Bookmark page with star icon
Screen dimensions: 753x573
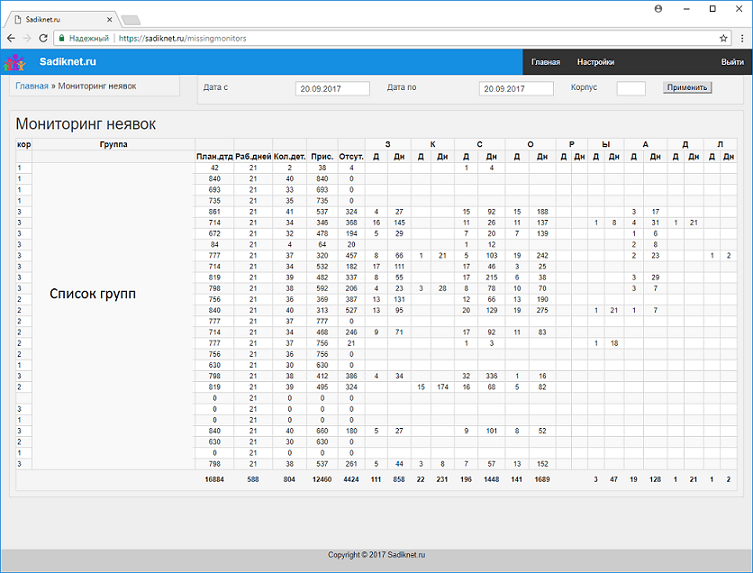[723, 38]
